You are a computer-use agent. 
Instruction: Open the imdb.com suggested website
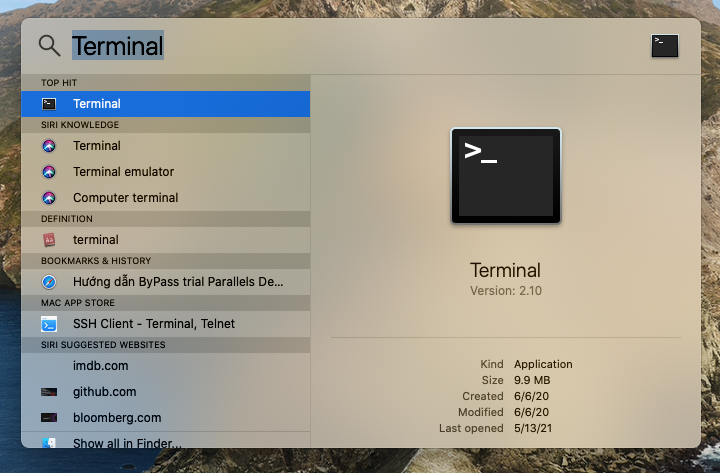click(x=101, y=366)
